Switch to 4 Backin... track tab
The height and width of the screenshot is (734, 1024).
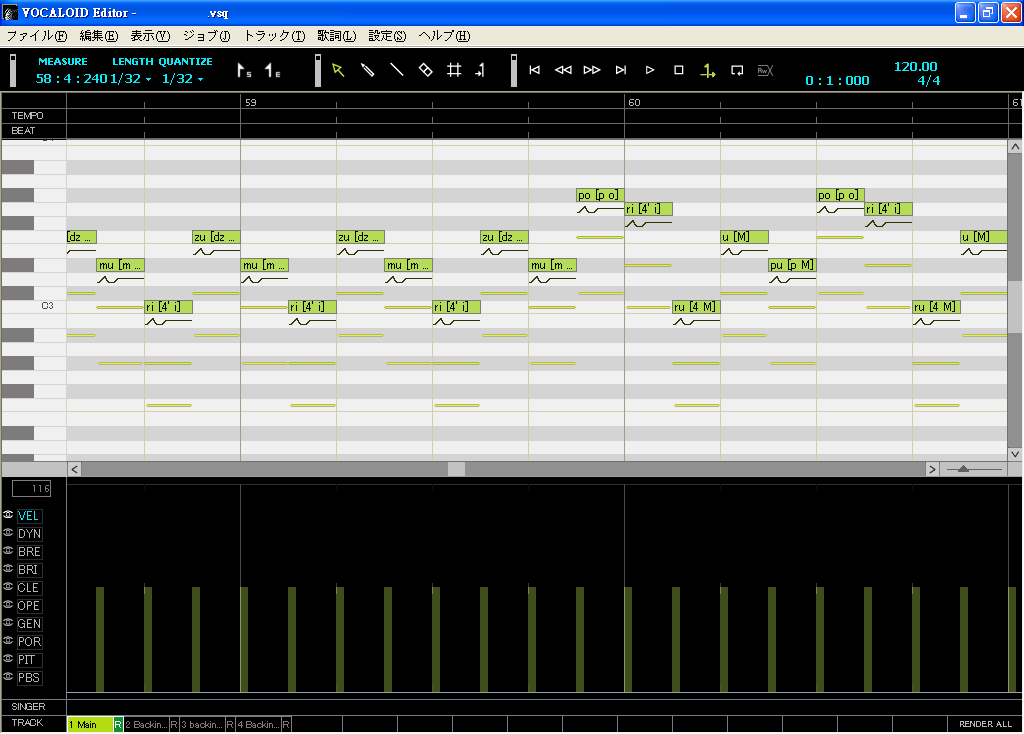click(x=259, y=724)
